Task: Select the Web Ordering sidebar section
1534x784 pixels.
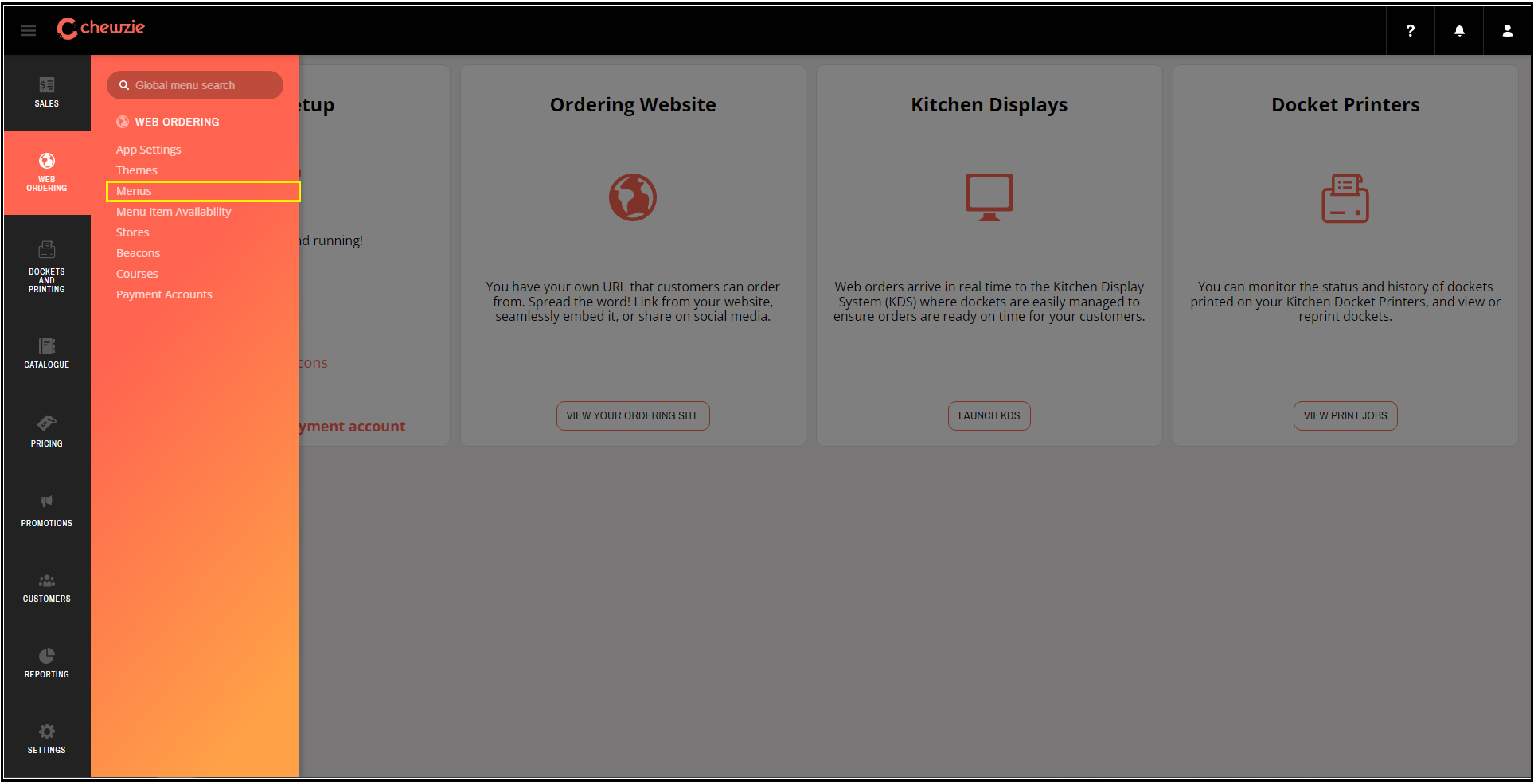Action: tap(47, 173)
